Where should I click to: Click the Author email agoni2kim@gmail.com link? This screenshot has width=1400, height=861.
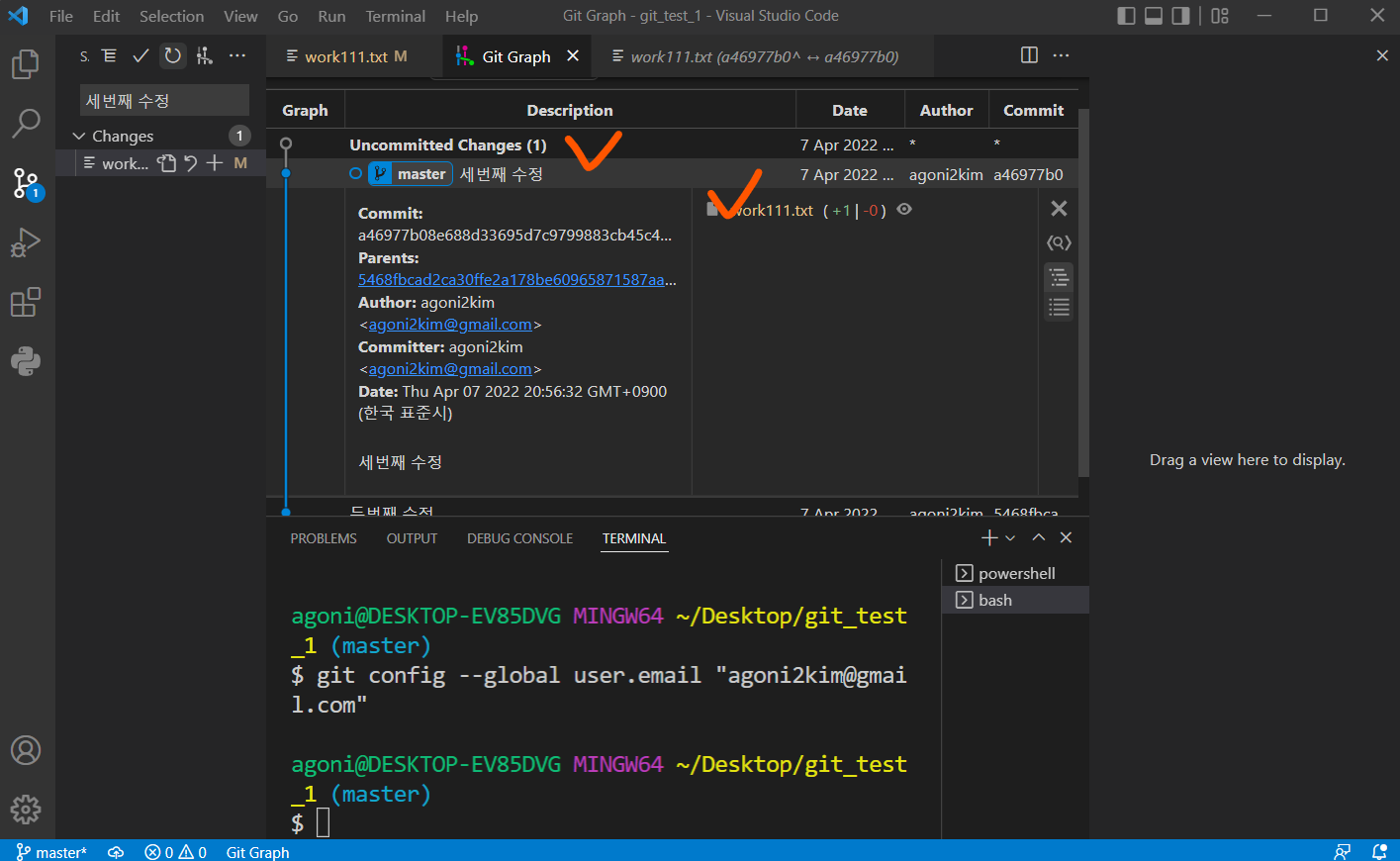tap(450, 325)
